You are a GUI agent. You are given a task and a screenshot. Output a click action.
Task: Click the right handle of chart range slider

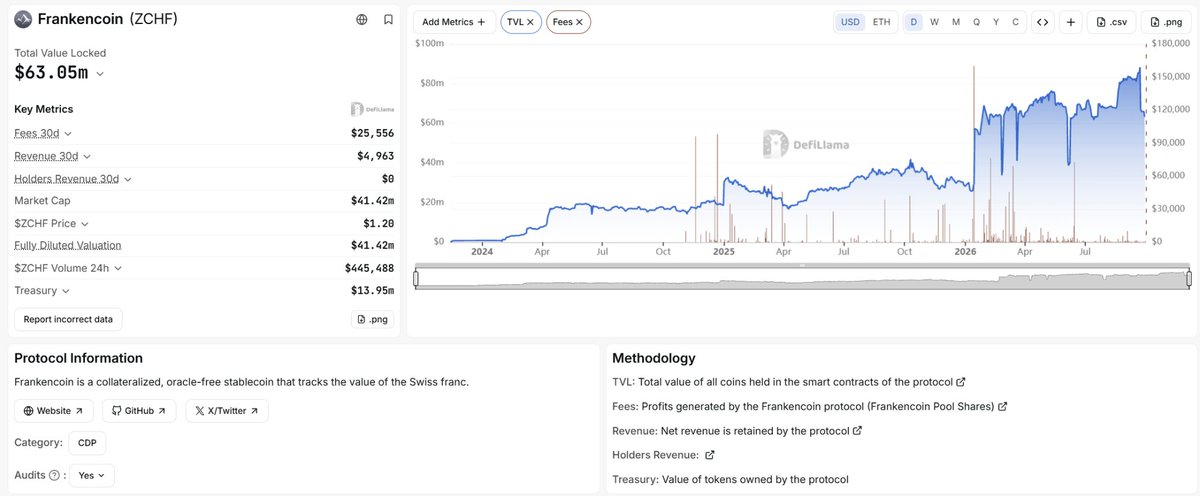tap(1189, 278)
